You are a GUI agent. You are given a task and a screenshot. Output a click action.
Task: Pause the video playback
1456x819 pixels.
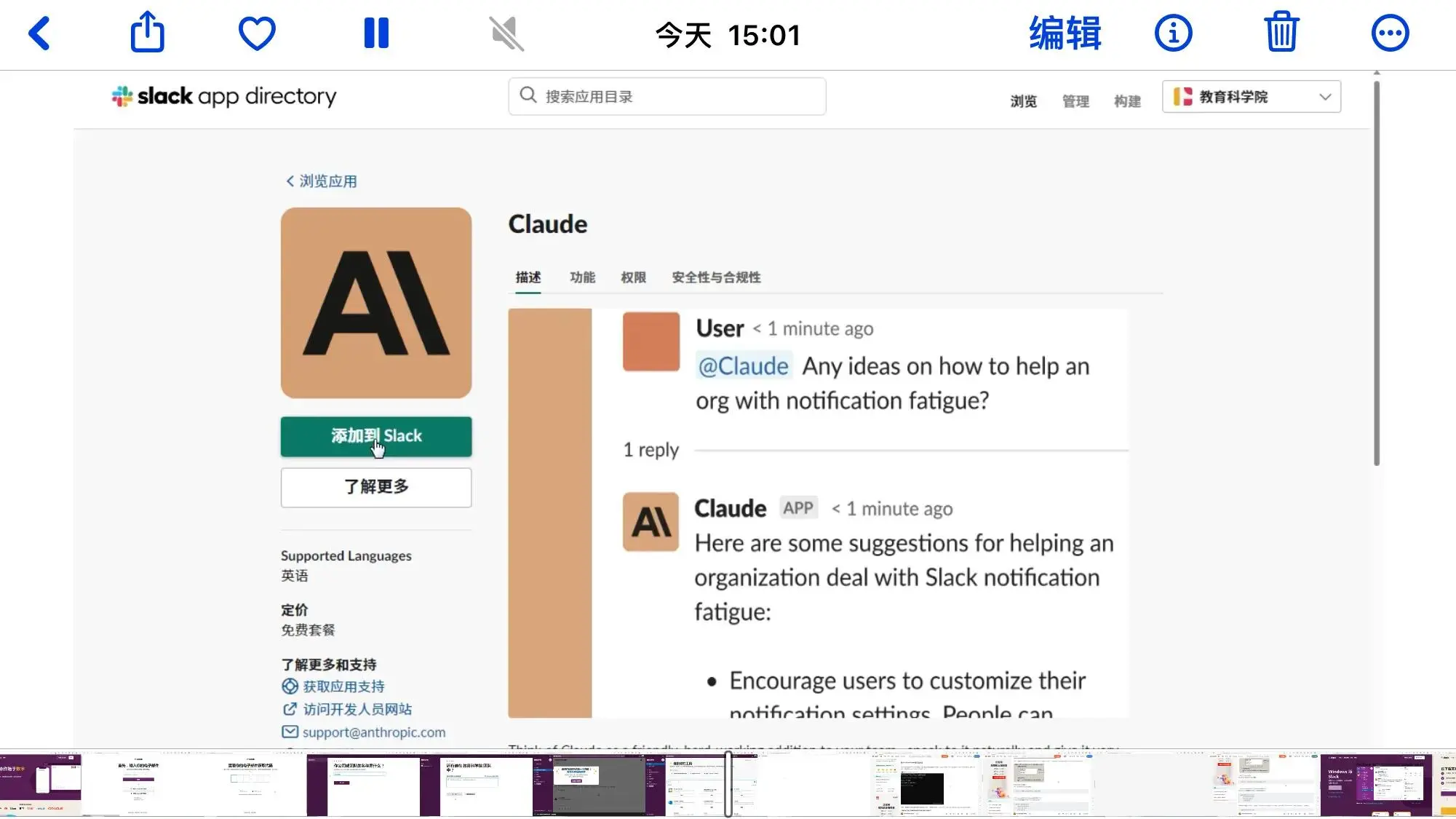coord(376,33)
